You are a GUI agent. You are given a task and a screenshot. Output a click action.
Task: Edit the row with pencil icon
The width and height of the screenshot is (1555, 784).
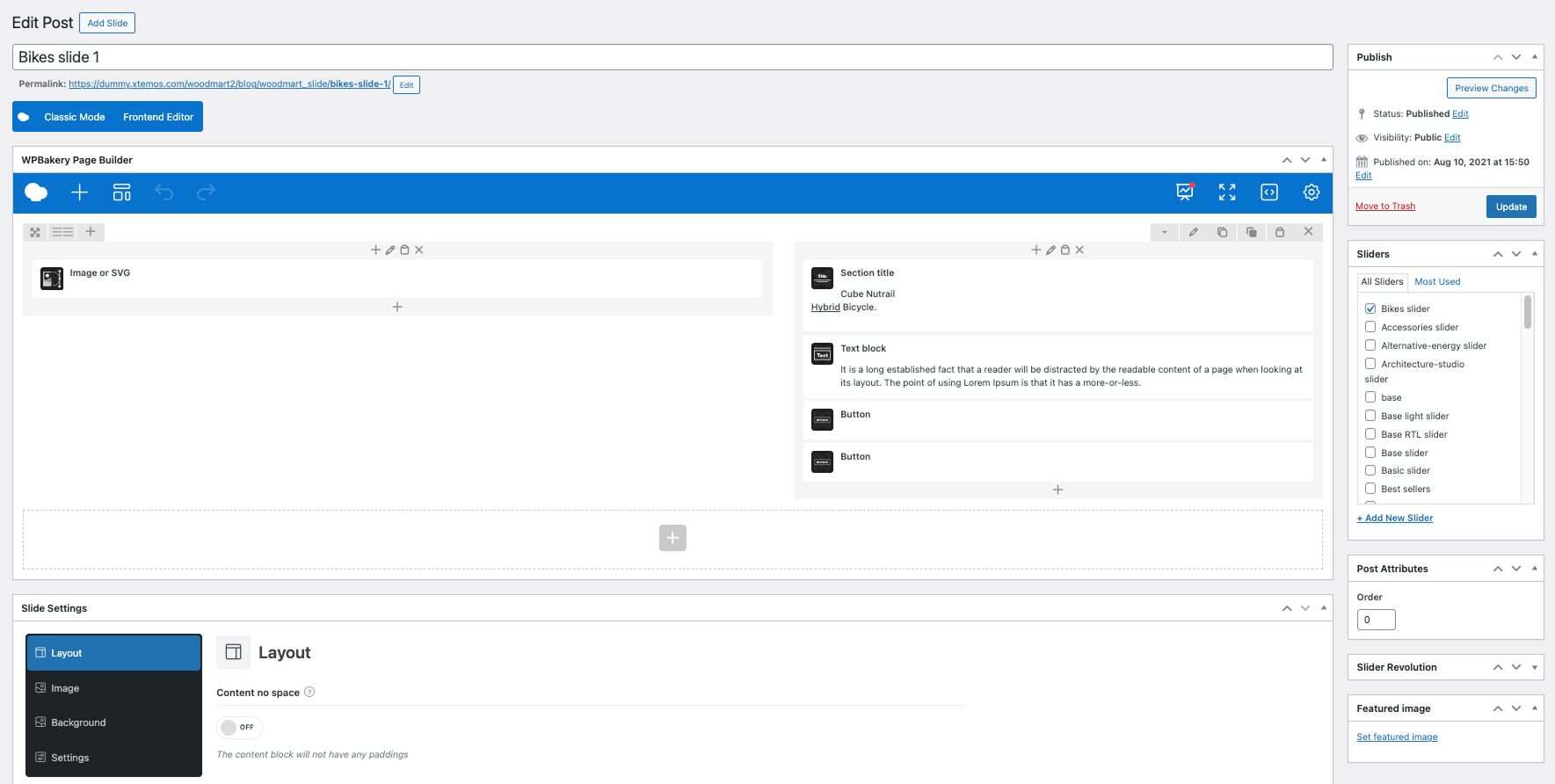click(1193, 232)
